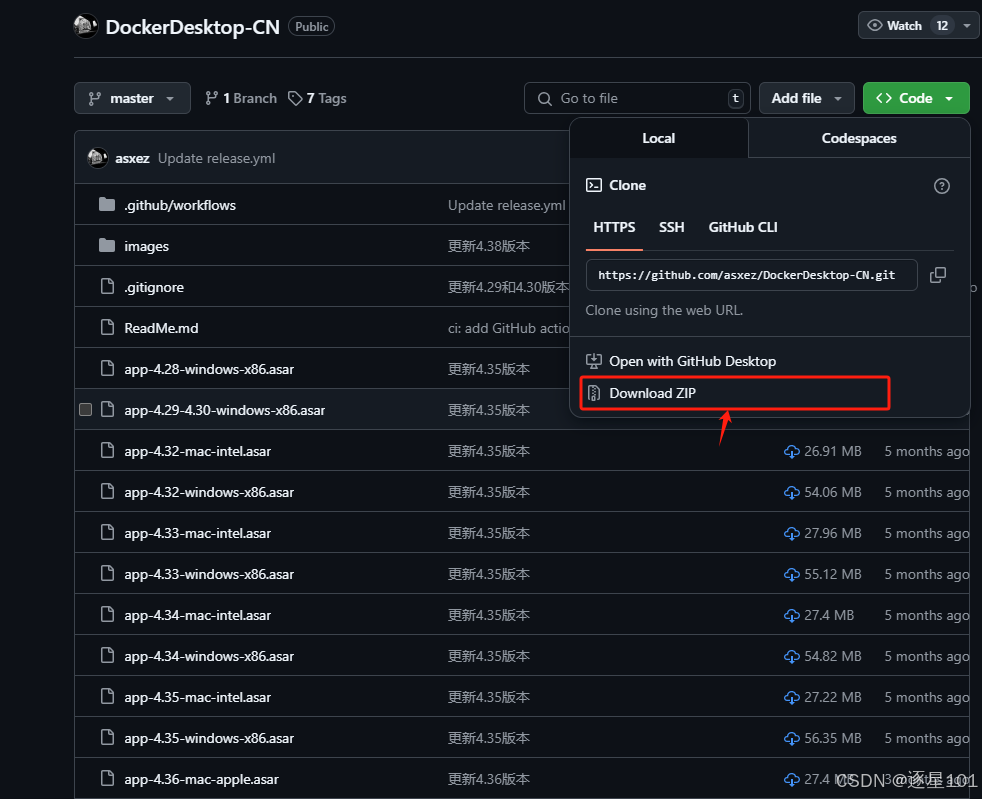The height and width of the screenshot is (799, 982).
Task: Open app-4.28-windows-x86.asar file
Action: click(209, 369)
